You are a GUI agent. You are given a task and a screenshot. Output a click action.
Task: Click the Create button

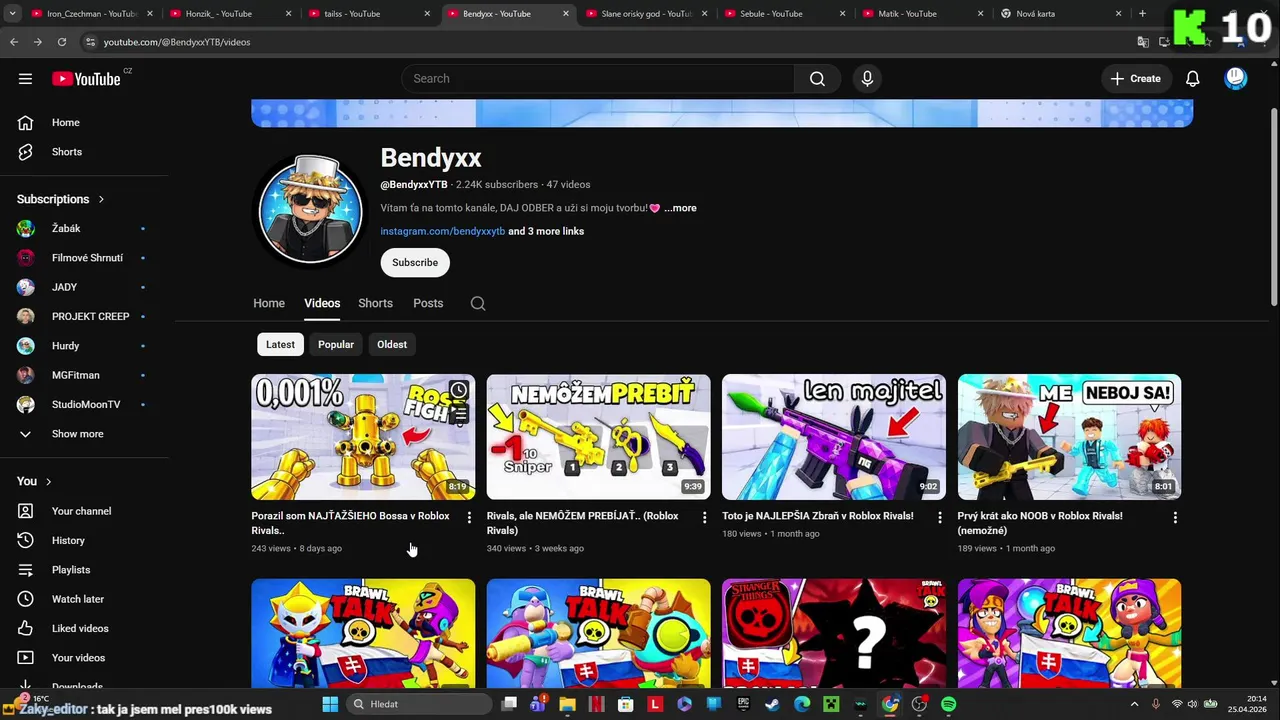point(1136,79)
